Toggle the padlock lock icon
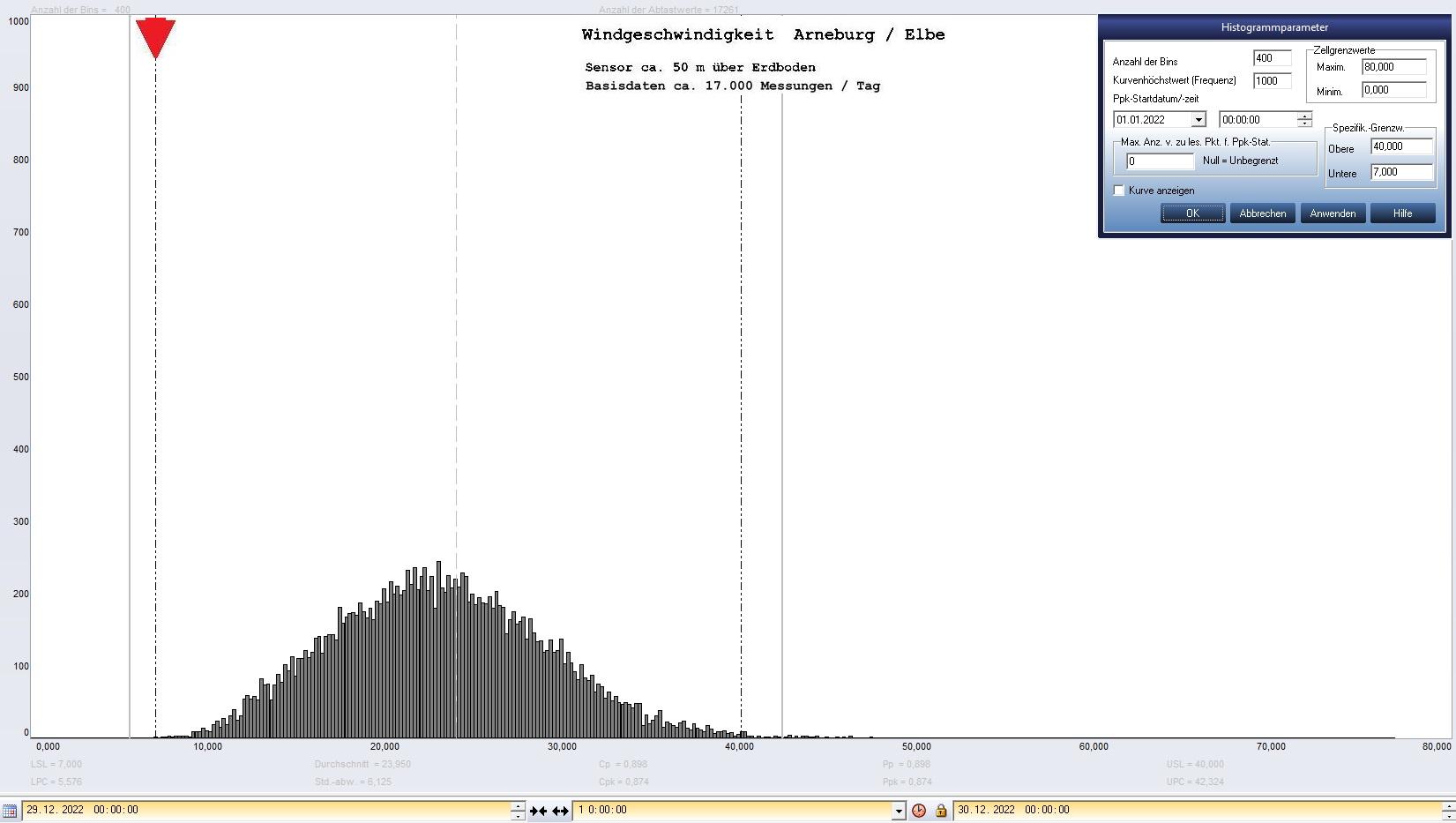The image size is (1456, 823). [x=941, y=811]
